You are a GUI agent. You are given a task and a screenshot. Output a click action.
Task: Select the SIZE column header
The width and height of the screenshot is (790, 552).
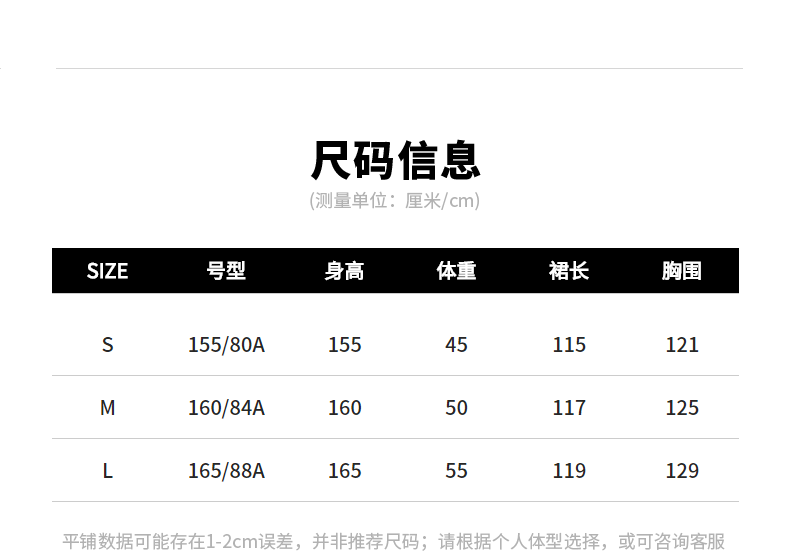pos(107,271)
